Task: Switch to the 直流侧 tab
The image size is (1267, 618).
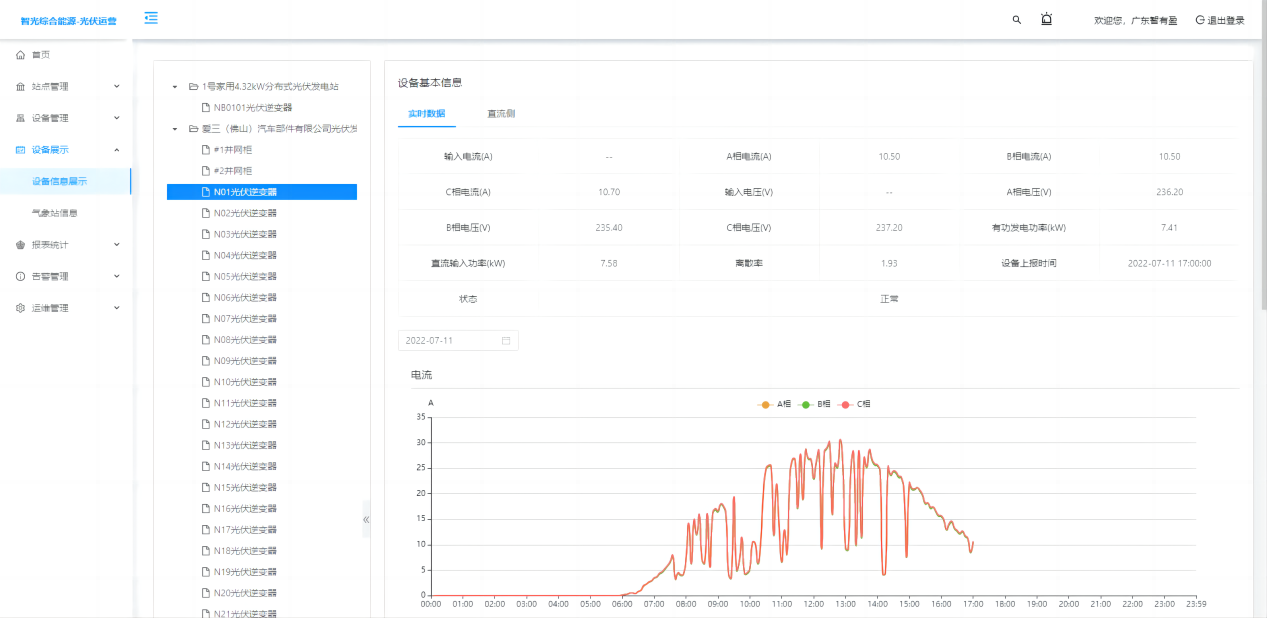Action: click(x=501, y=114)
